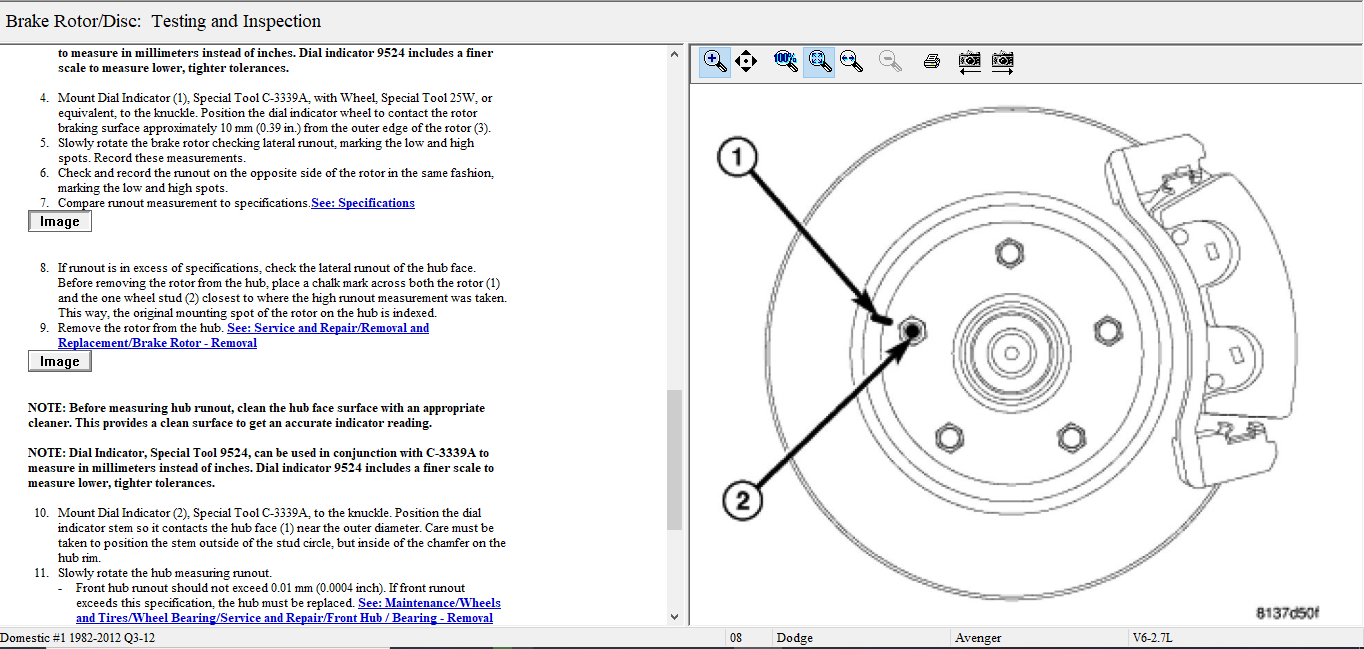Set image zoom to 100%
The image size is (1364, 649).
pyautogui.click(x=786, y=61)
